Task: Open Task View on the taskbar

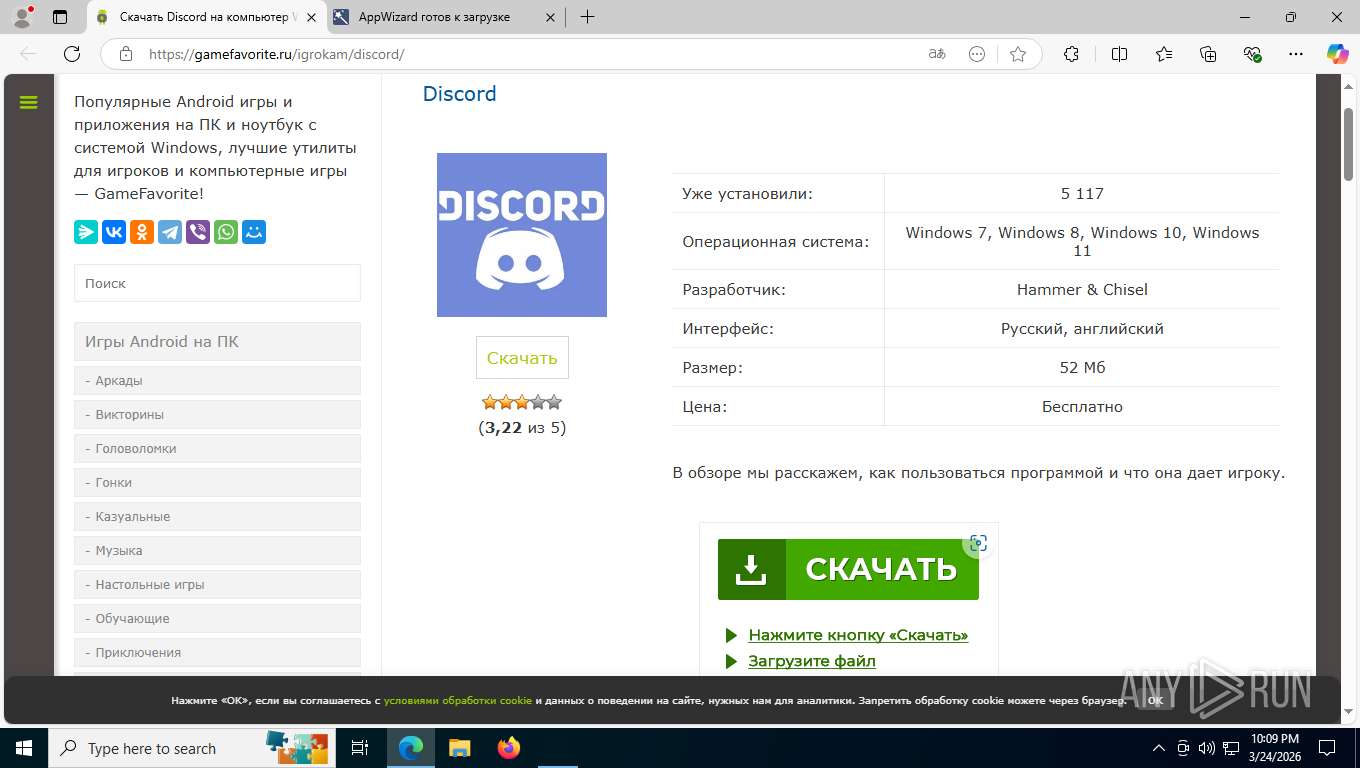Action: click(360, 748)
